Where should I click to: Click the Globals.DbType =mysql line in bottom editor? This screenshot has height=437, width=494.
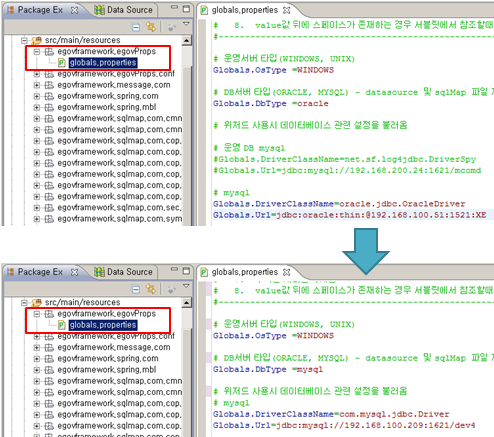tap(268, 369)
